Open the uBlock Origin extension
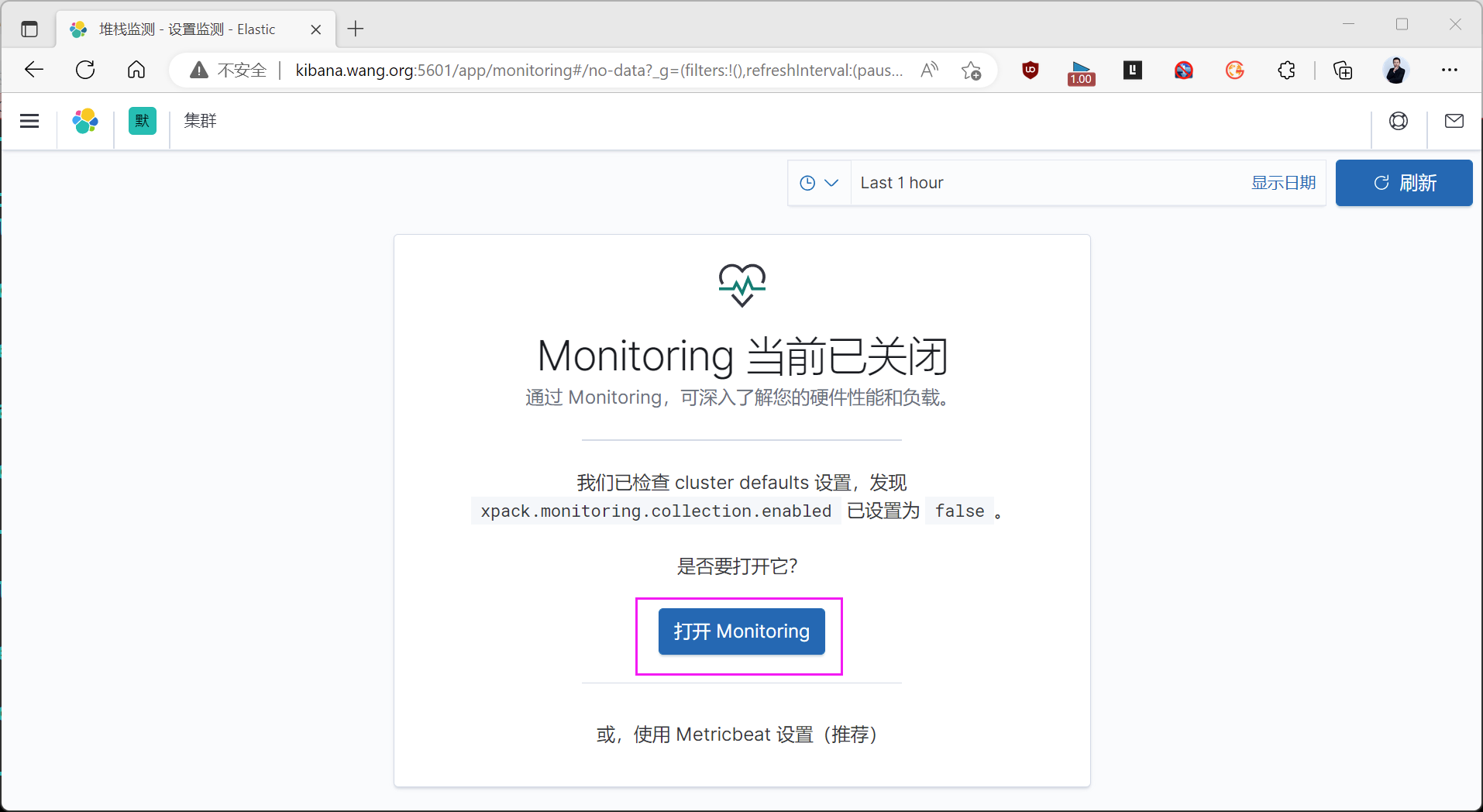This screenshot has height=812, width=1483. point(1031,71)
